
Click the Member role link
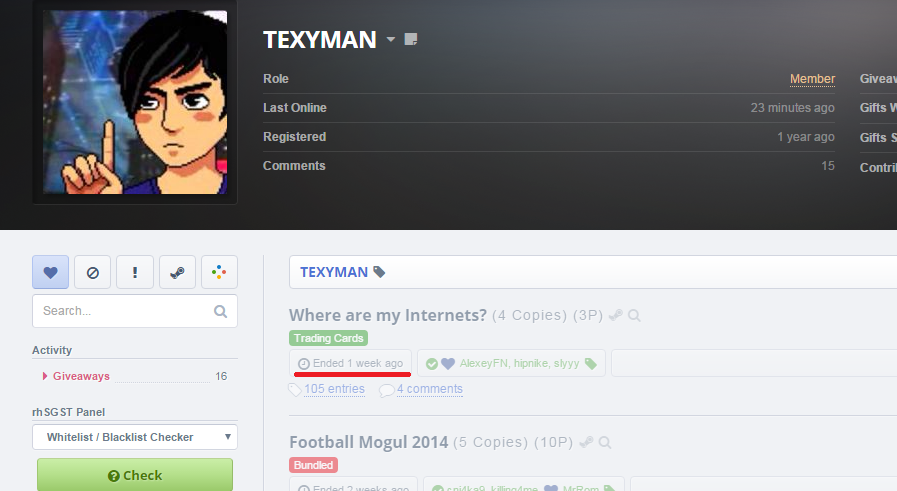tap(812, 79)
